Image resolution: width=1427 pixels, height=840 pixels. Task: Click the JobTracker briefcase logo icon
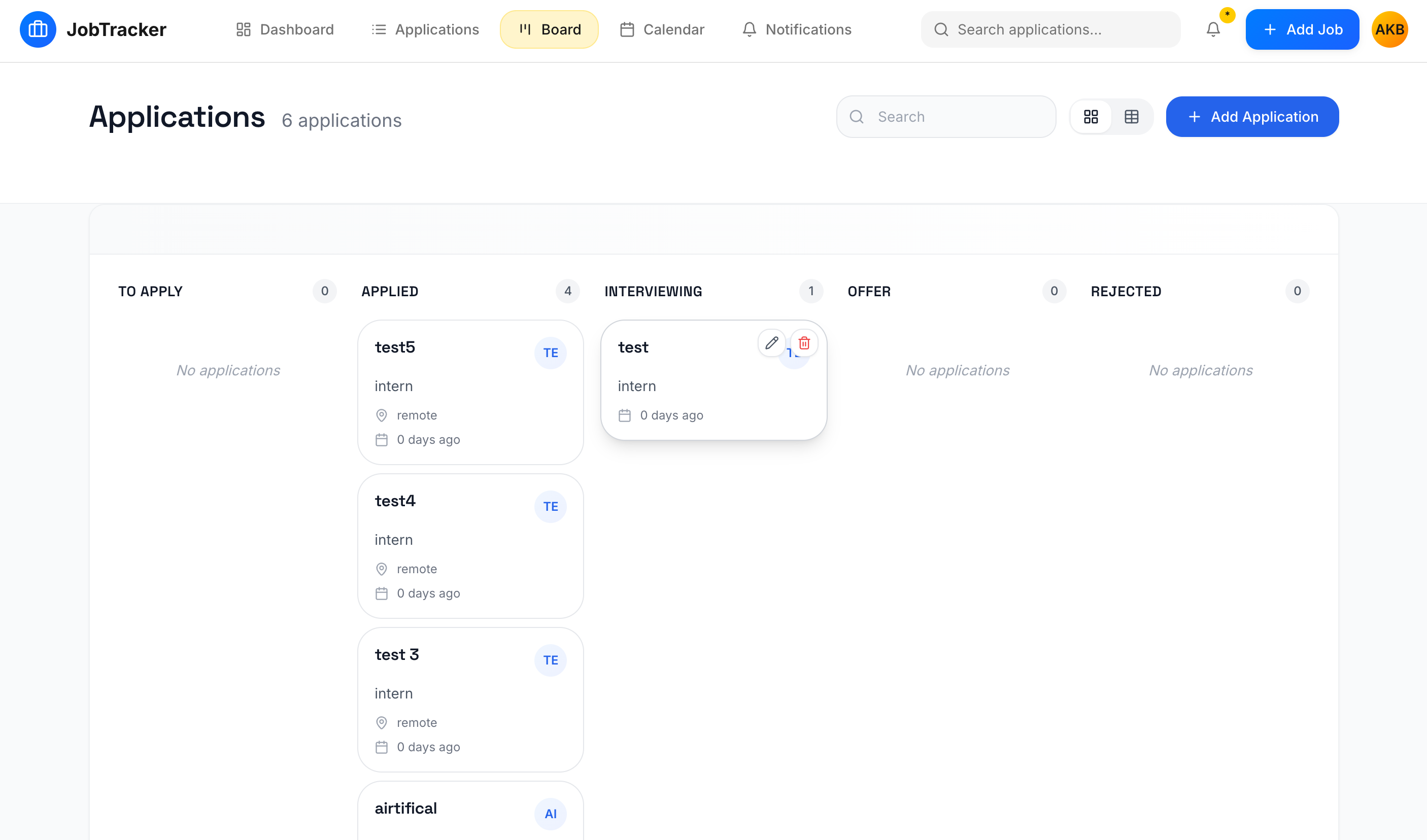[x=38, y=29]
